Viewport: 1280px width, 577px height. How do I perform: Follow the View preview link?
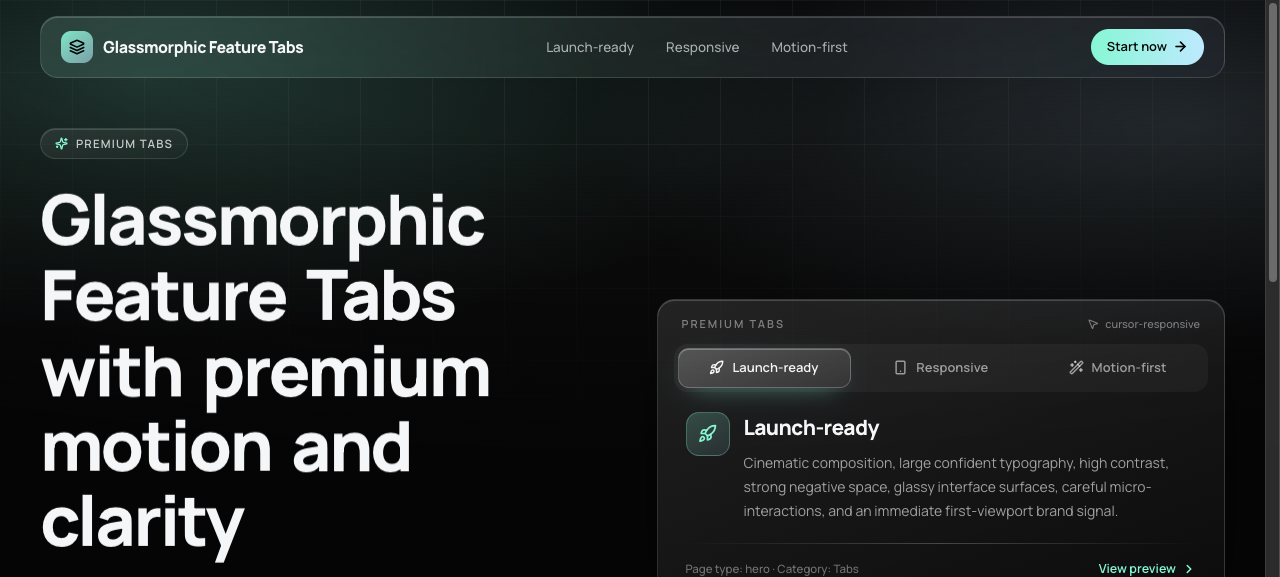[x=1146, y=569]
